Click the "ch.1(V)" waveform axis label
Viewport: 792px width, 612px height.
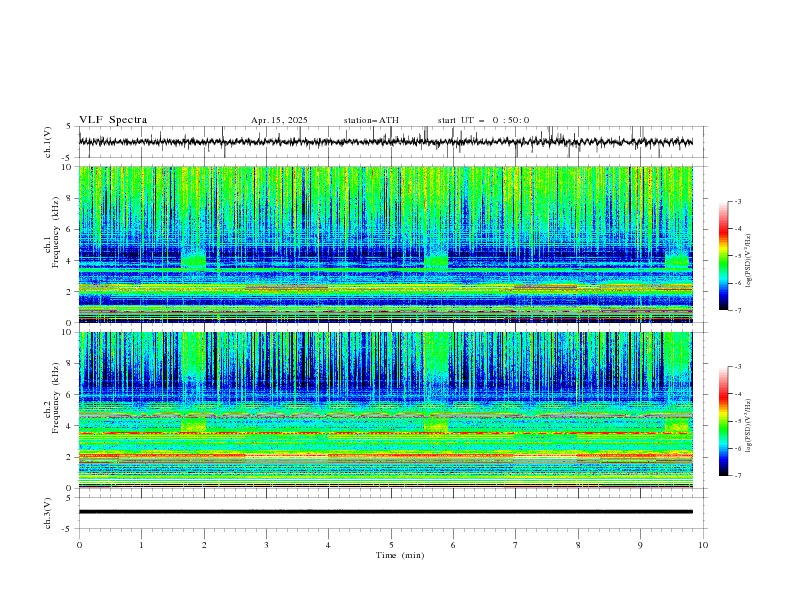[x=48, y=142]
